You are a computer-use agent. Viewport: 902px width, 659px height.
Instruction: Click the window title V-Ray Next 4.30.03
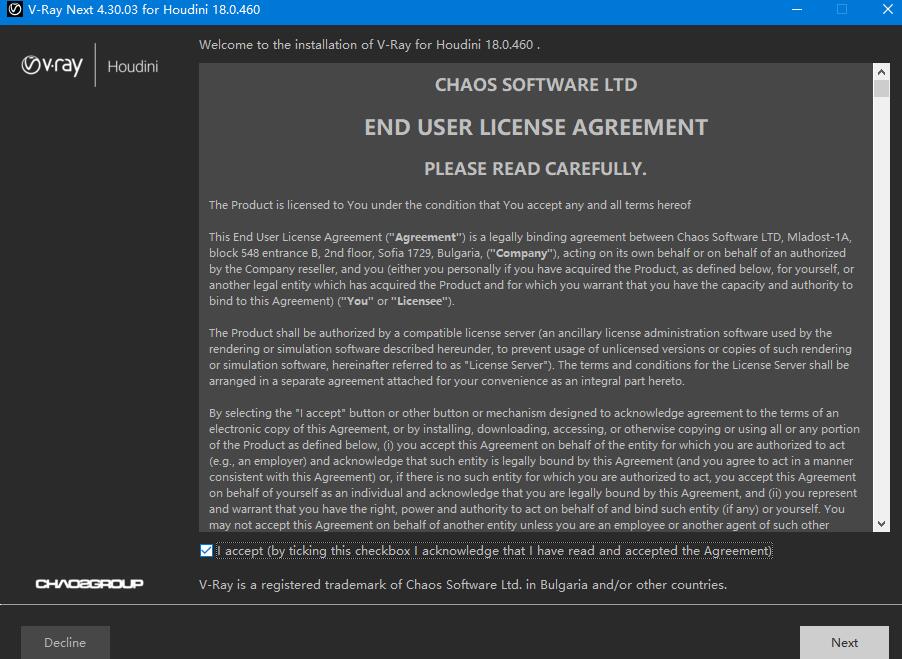[x=144, y=10]
